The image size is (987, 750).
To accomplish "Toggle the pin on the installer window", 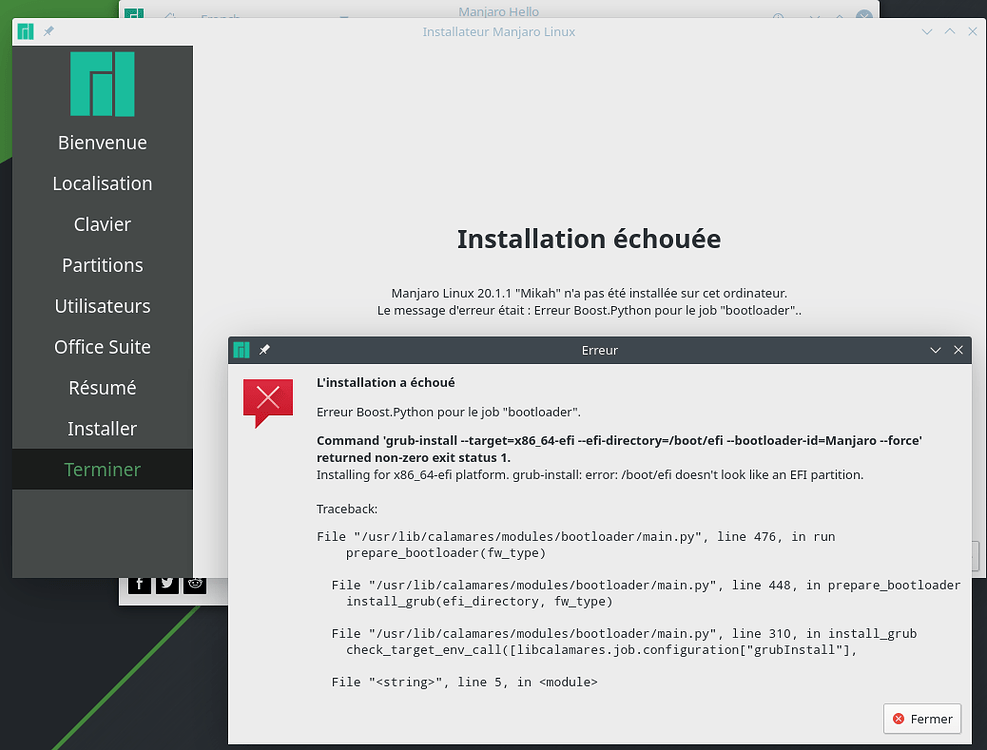I will pyautogui.click(x=47, y=31).
